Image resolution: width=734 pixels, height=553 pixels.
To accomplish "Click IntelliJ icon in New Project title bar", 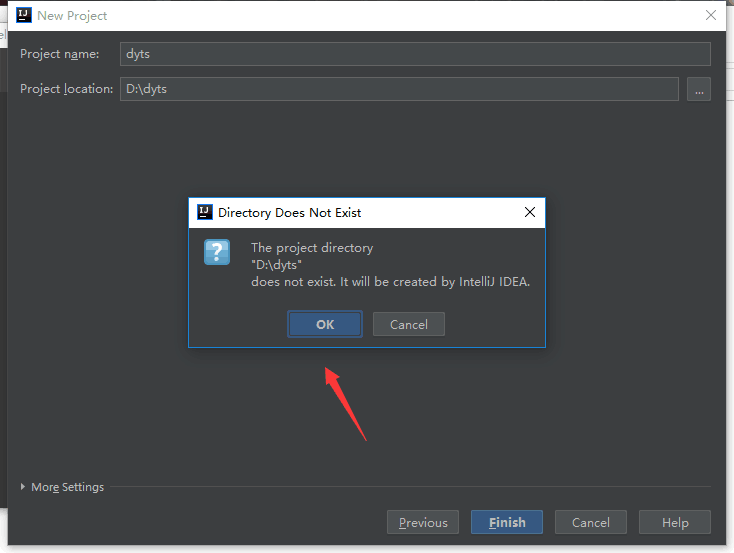I will (24, 15).
